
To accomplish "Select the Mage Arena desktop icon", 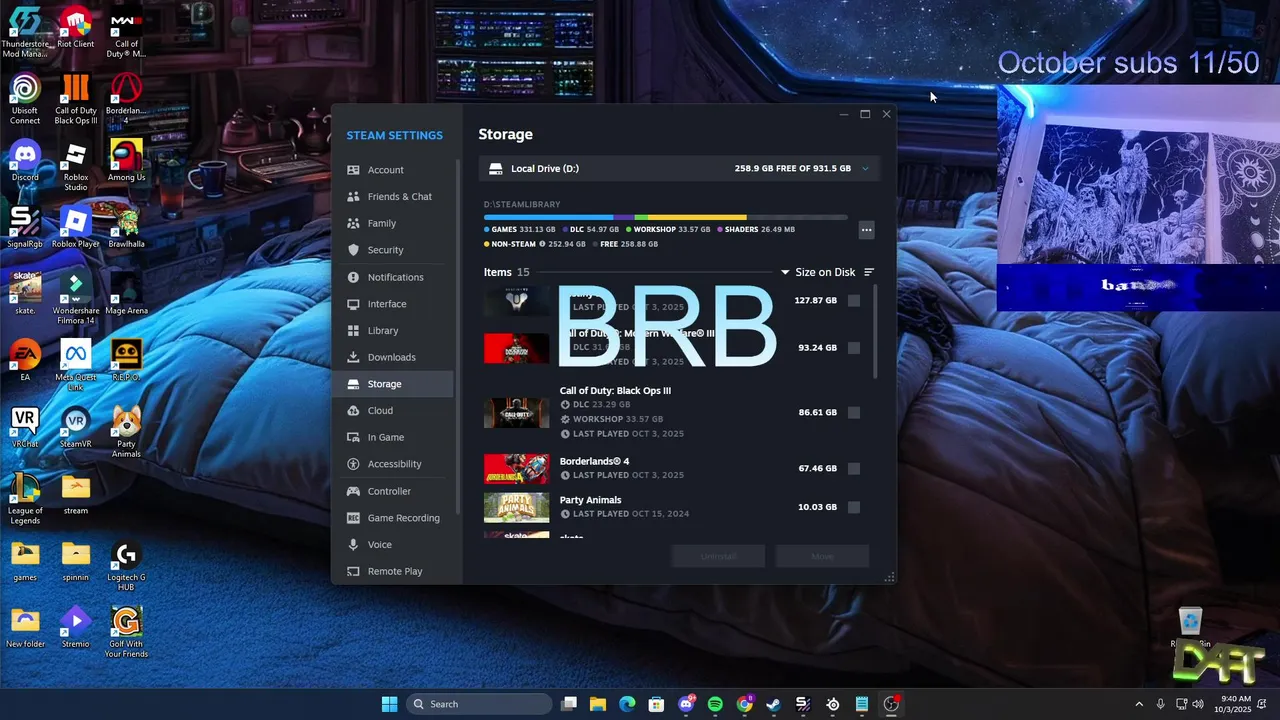I will (127, 294).
